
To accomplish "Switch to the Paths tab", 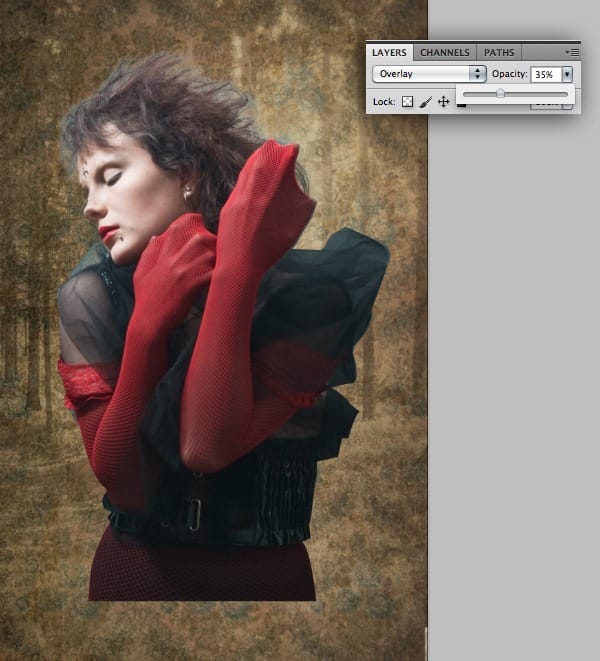I will tap(499, 53).
